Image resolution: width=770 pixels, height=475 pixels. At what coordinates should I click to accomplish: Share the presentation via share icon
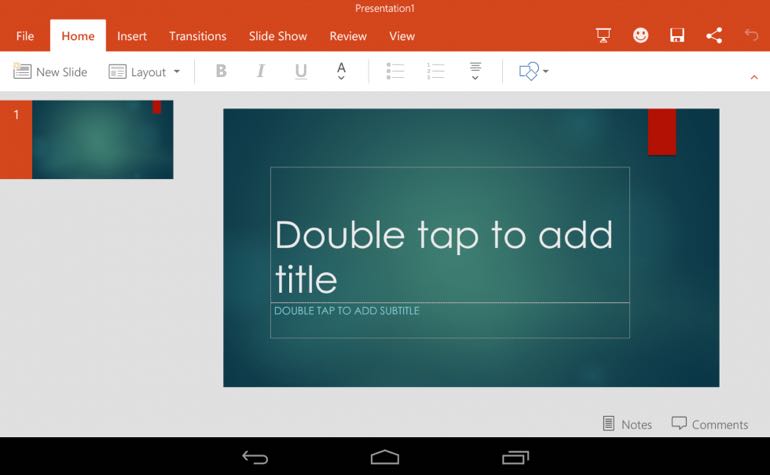coord(714,36)
